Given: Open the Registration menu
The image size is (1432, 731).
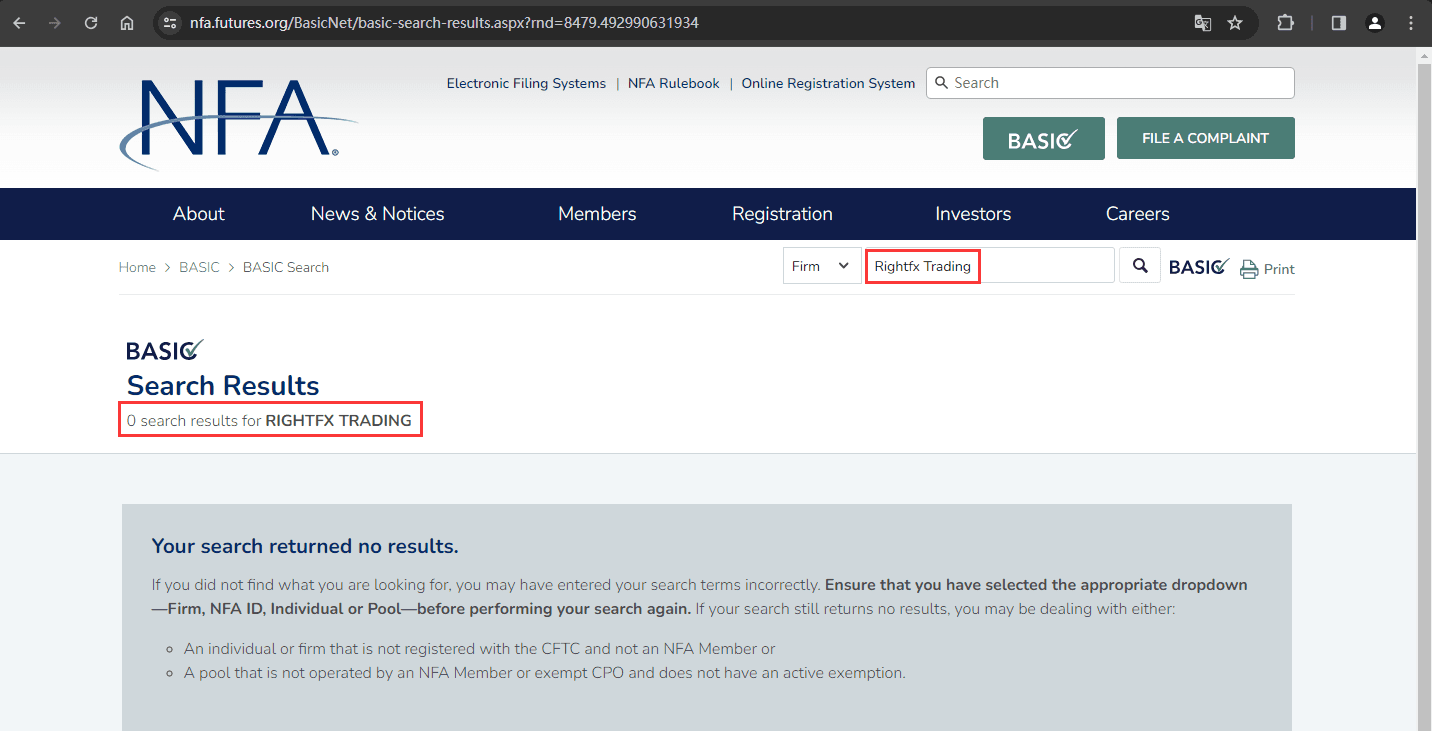Looking at the screenshot, I should (782, 214).
